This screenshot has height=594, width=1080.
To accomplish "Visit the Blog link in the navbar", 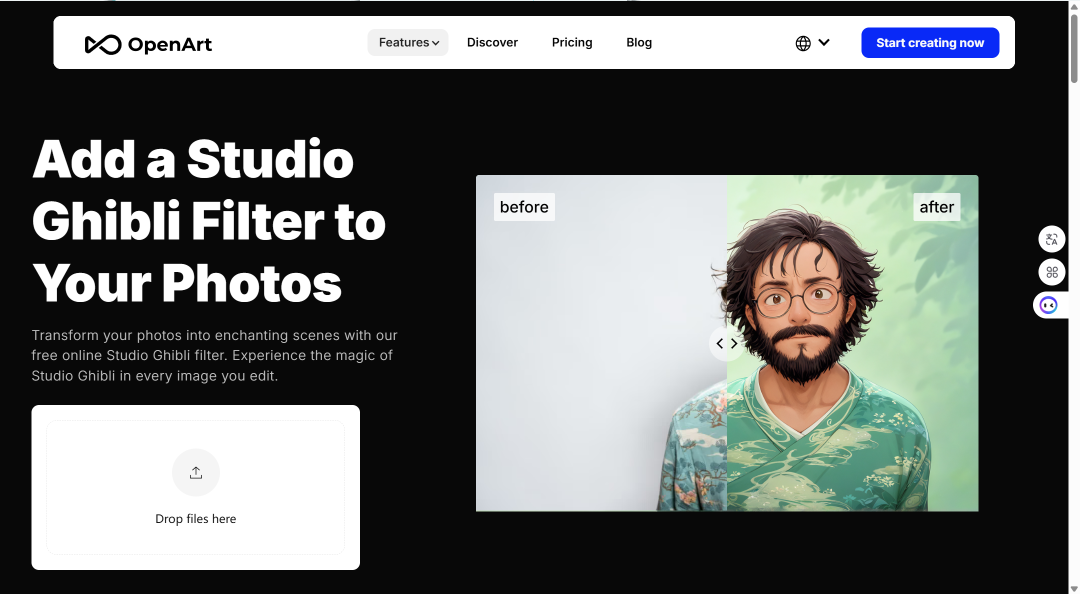I will click(x=639, y=43).
